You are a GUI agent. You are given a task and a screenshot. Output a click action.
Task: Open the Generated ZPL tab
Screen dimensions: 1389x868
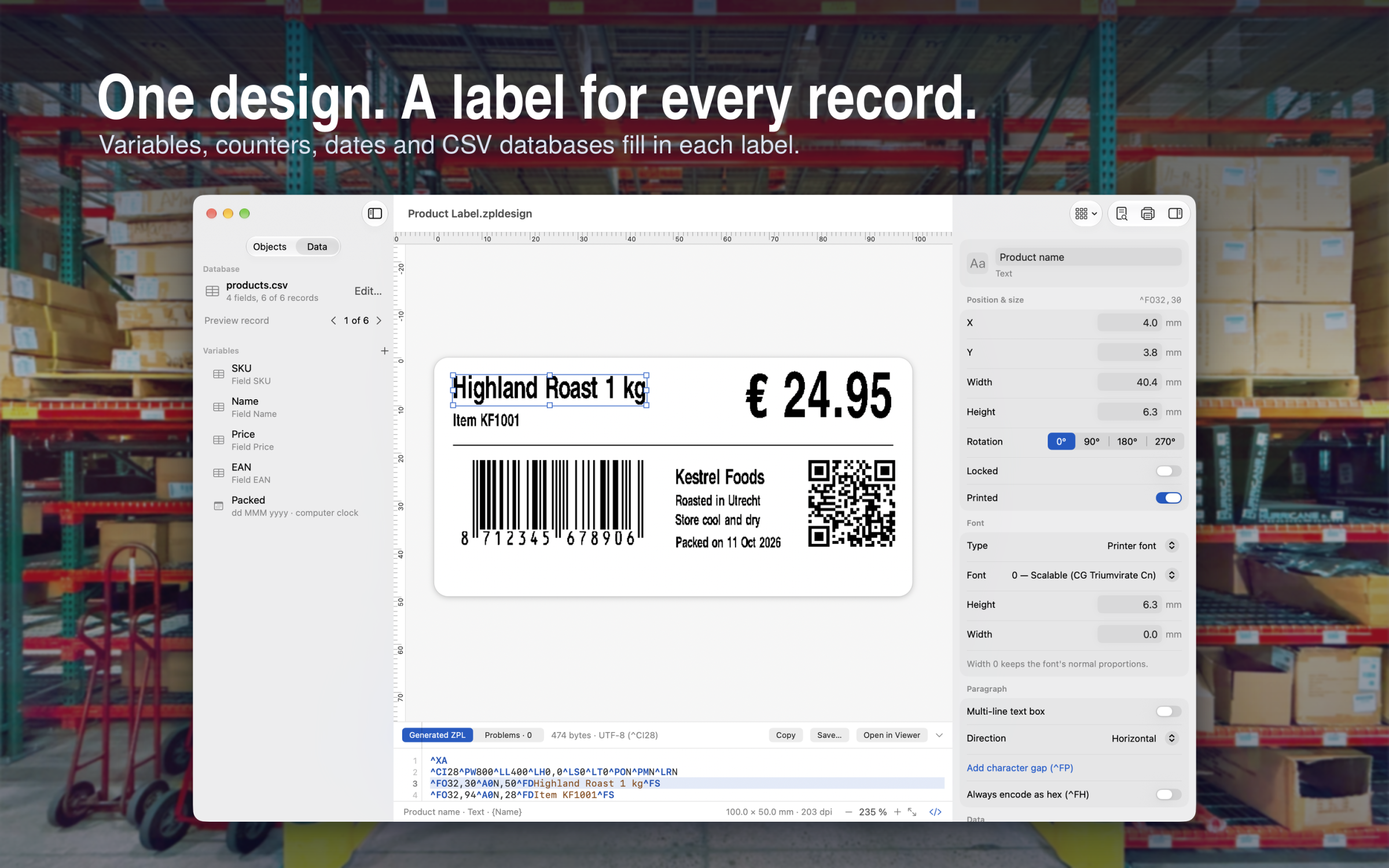coord(437,735)
